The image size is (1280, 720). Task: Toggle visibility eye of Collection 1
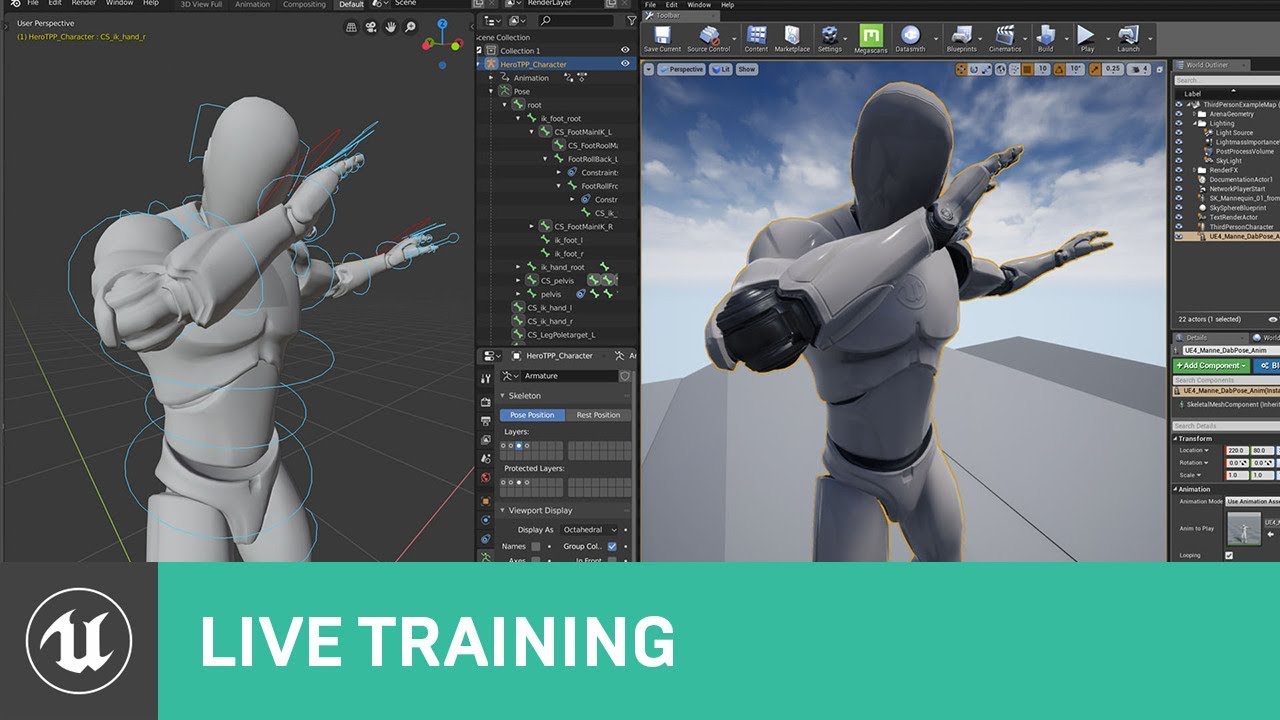click(x=625, y=50)
